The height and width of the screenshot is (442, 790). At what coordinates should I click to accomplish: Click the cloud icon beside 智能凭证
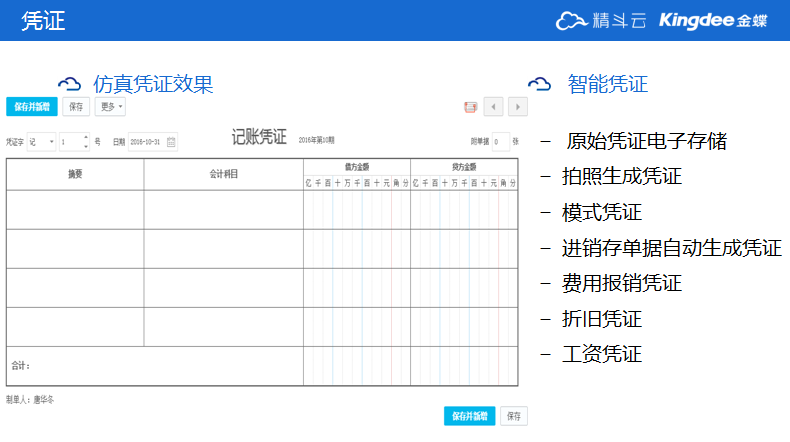coord(540,84)
